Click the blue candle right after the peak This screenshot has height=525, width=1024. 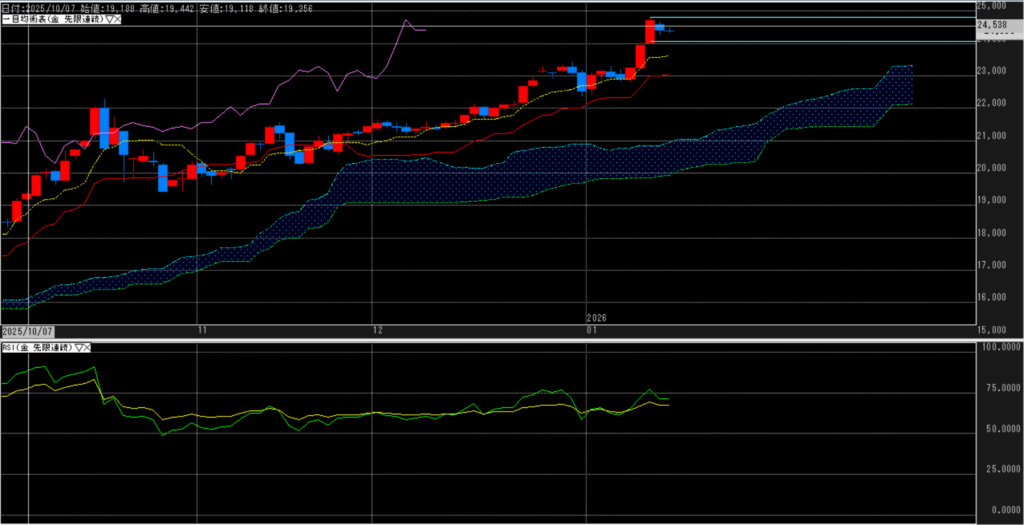click(660, 28)
